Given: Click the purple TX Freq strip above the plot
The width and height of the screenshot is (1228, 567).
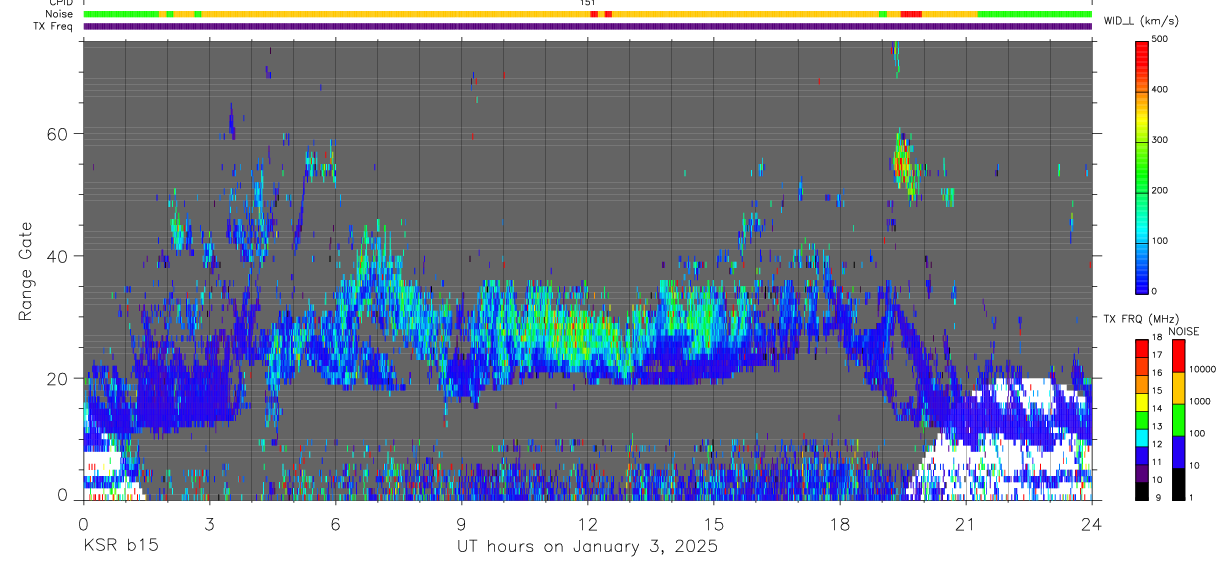Looking at the screenshot, I should (588, 27).
